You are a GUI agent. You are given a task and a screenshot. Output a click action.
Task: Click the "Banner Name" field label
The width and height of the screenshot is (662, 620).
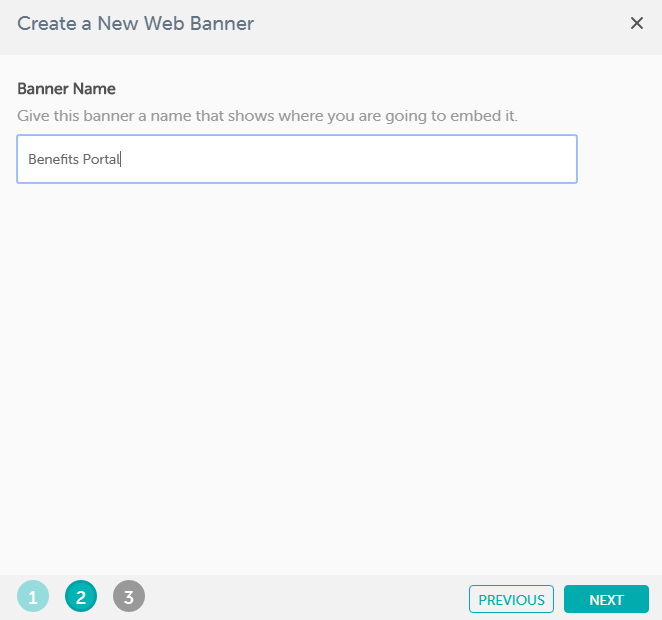pos(66,89)
